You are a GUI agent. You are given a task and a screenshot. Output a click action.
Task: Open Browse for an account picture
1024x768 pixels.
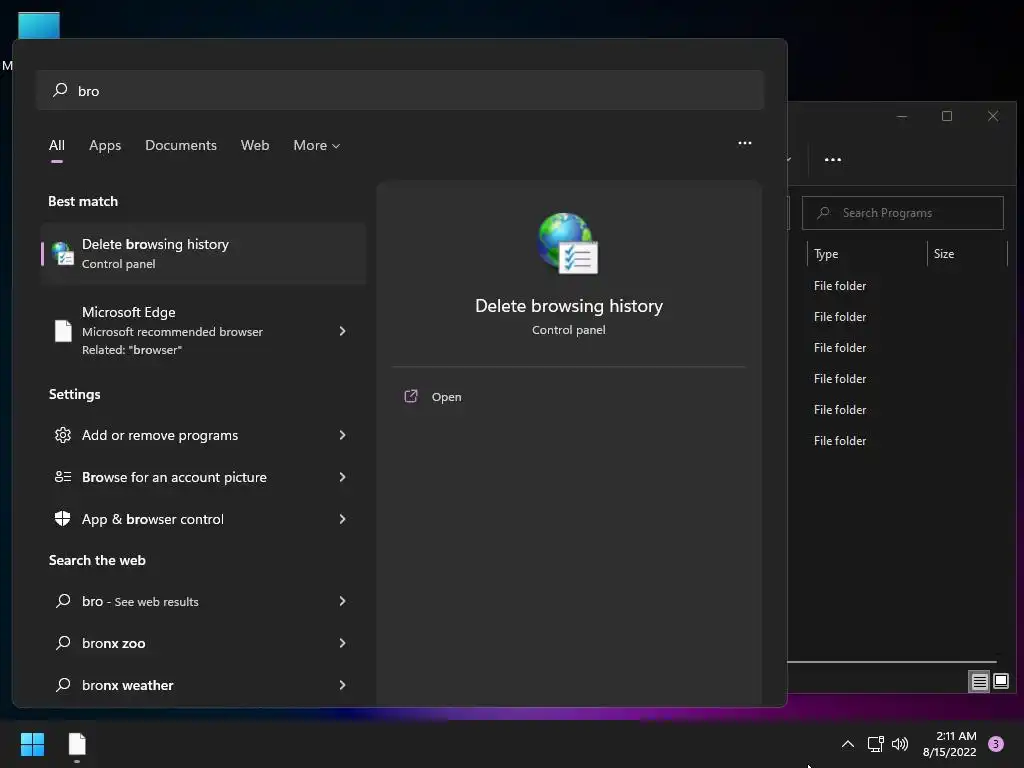tap(203, 477)
